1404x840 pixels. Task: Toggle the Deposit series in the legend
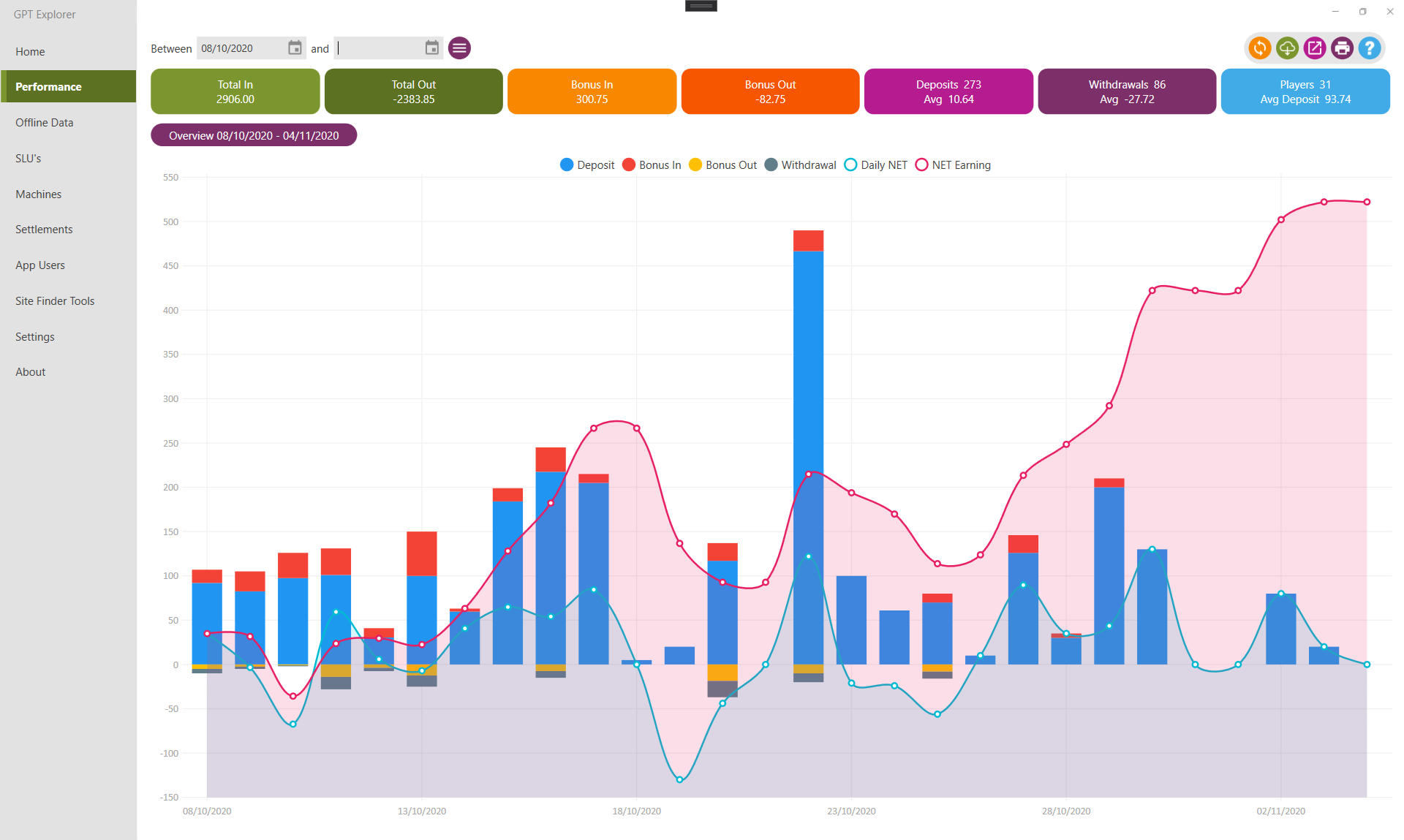[x=587, y=165]
